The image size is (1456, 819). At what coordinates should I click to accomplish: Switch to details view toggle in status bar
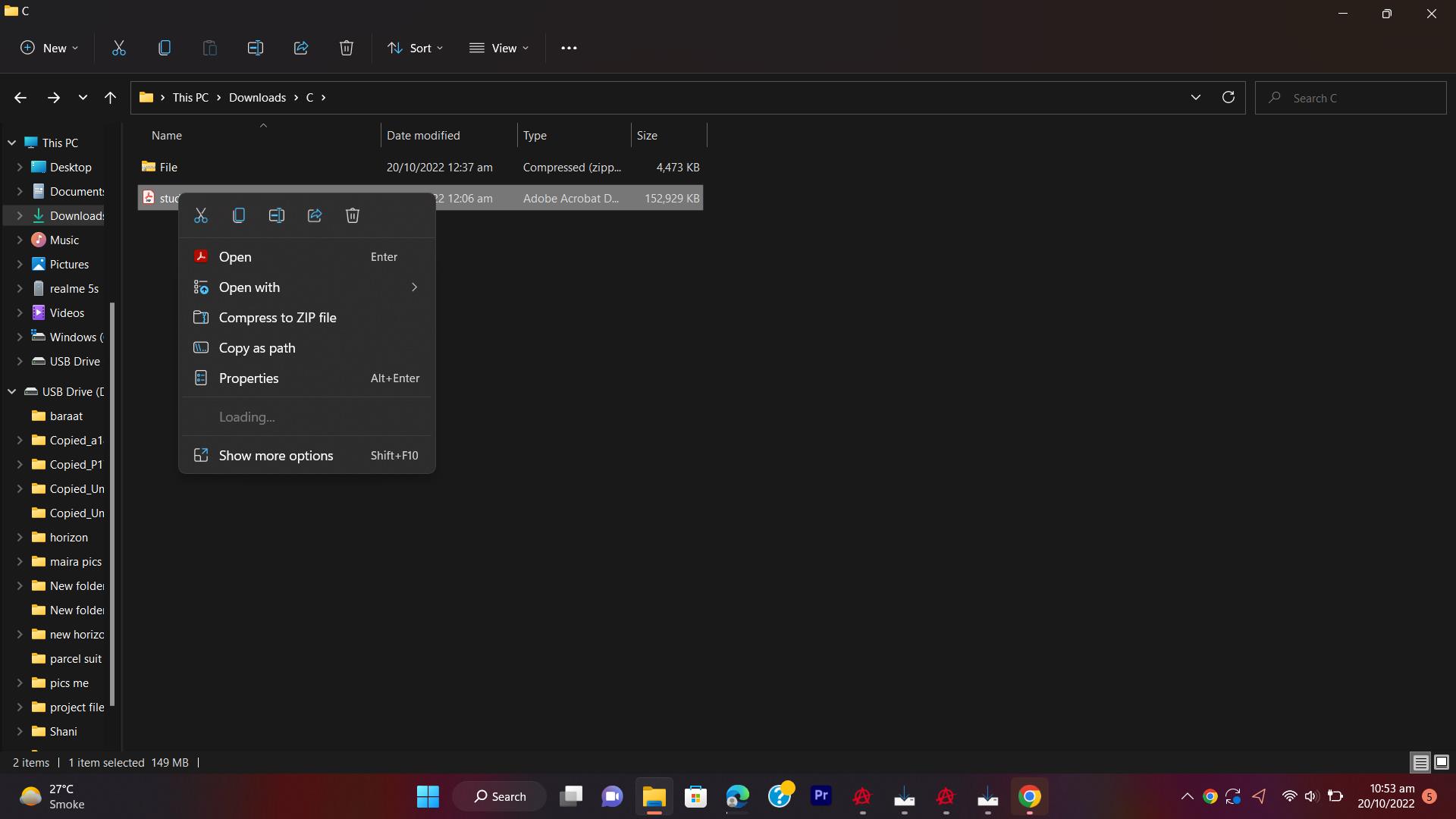(x=1420, y=762)
